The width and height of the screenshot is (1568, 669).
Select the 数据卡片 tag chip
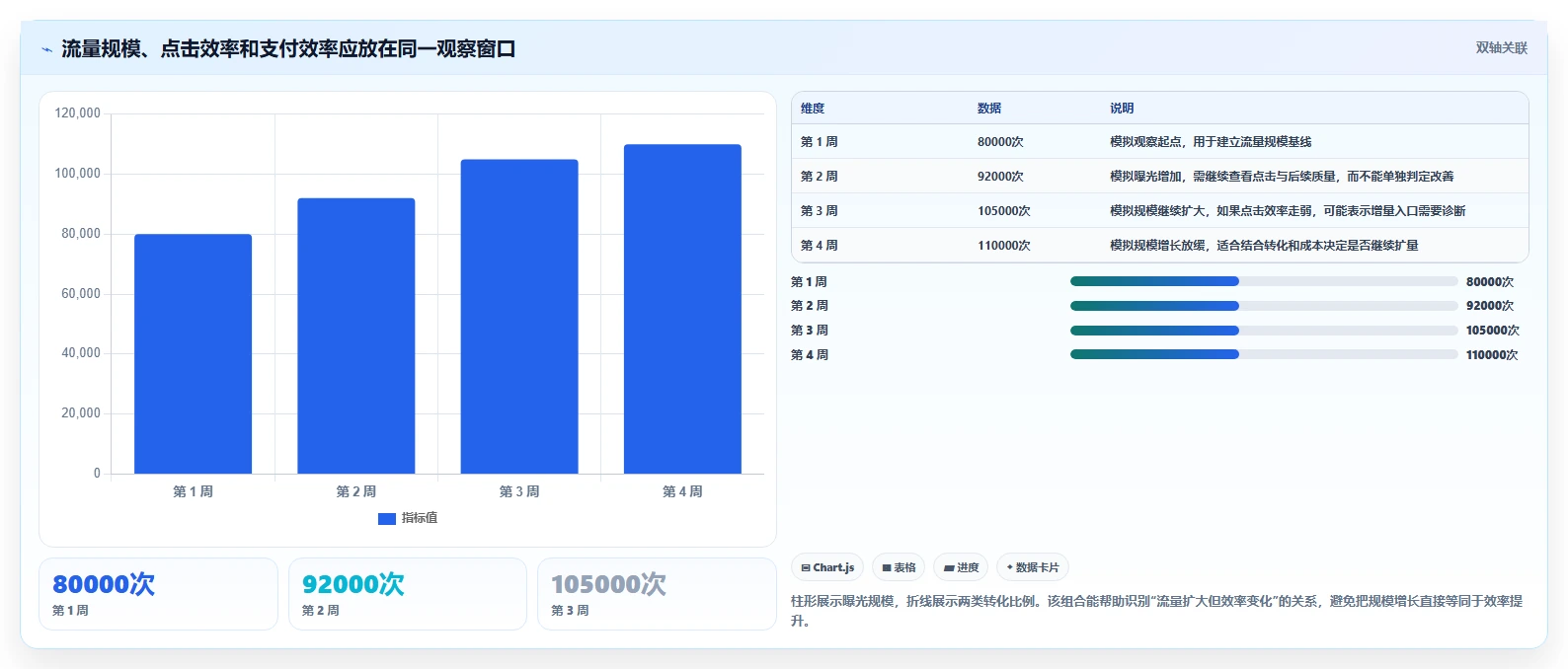(x=1033, y=567)
